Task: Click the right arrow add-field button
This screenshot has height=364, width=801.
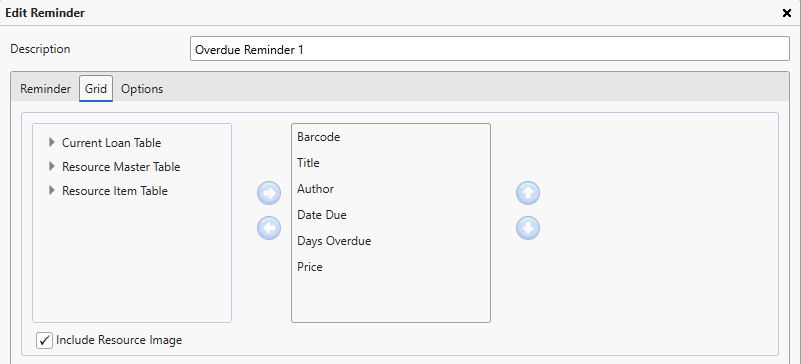Action: (269, 193)
